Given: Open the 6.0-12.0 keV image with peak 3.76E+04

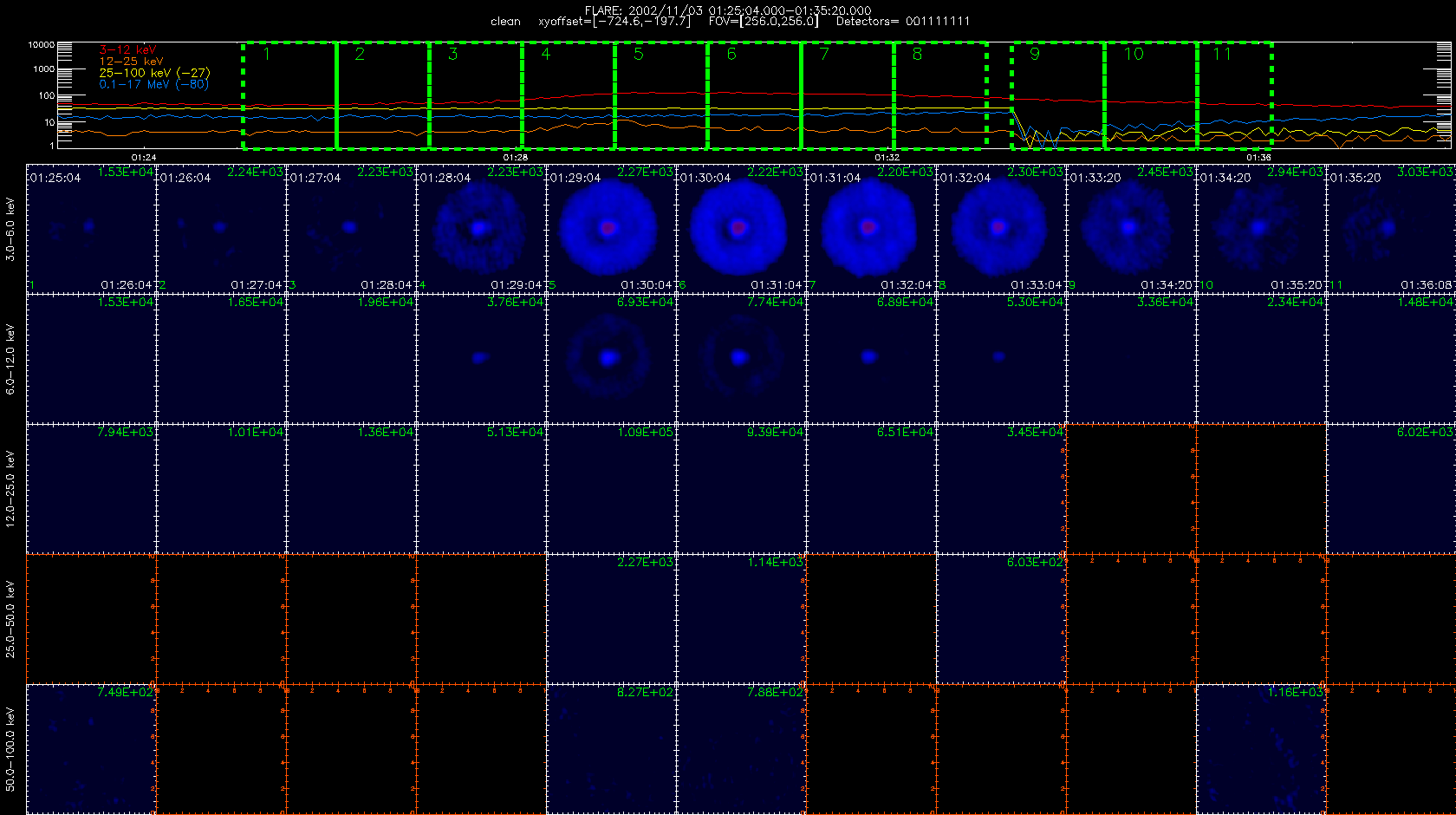Looking at the screenshot, I should click(481, 358).
